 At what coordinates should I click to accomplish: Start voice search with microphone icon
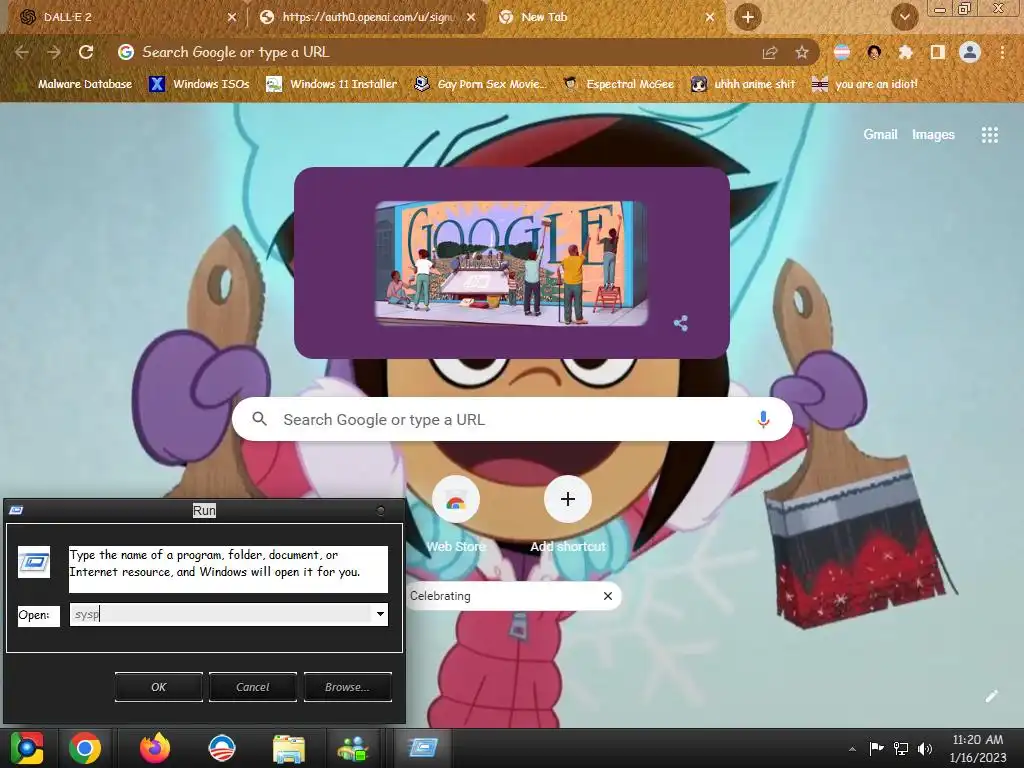pyautogui.click(x=763, y=419)
